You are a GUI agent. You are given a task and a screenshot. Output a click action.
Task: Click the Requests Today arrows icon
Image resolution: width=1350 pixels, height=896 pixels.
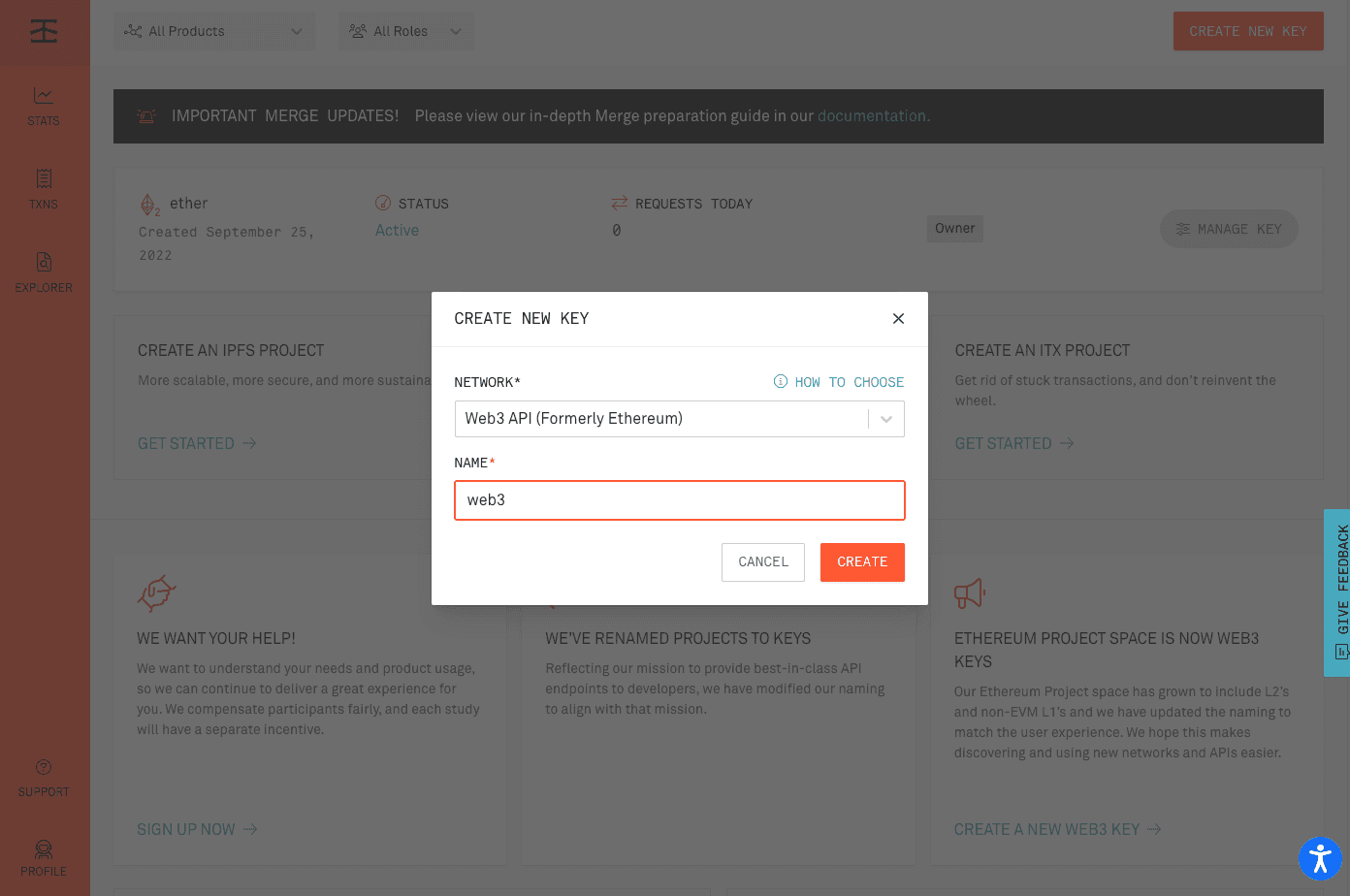620,203
